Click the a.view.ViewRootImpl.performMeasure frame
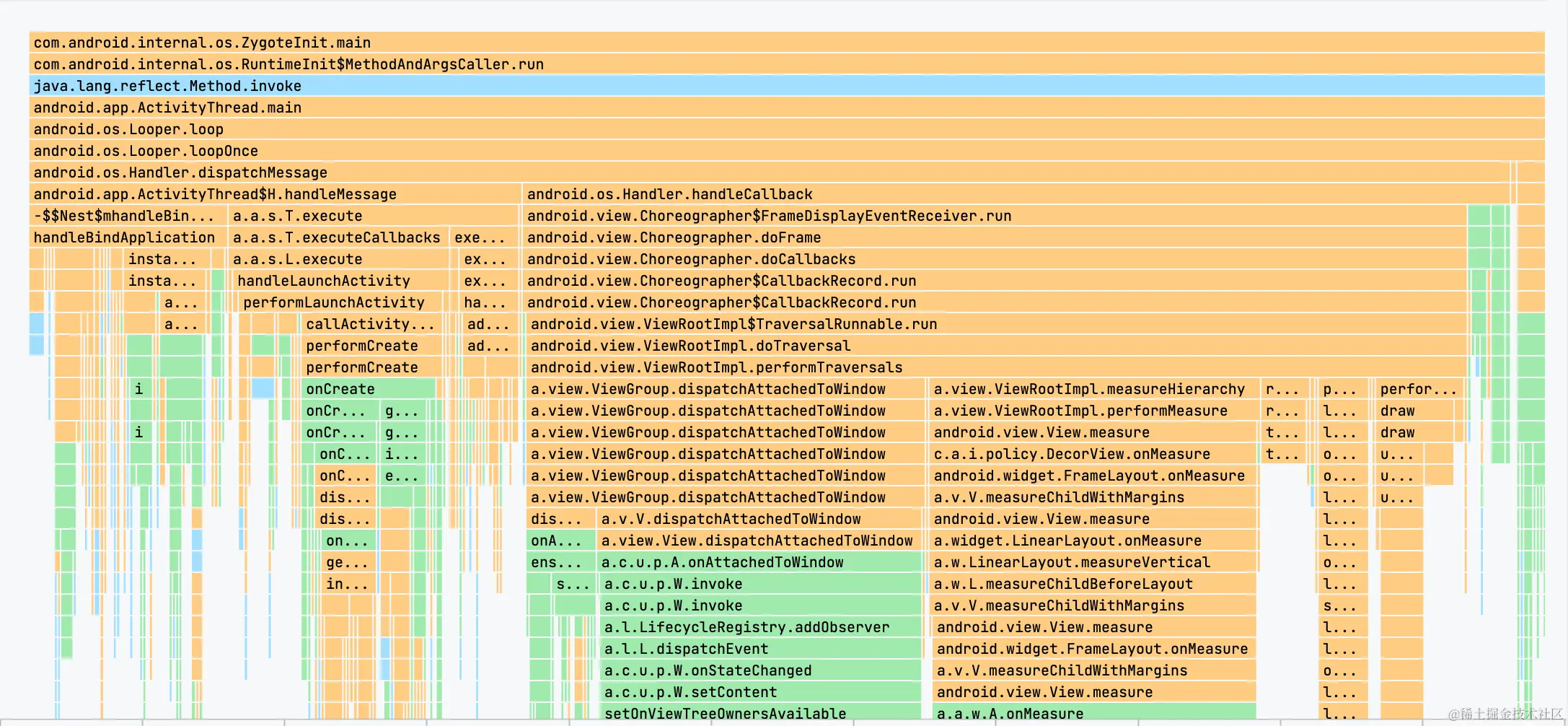The image size is (1568, 726). pyautogui.click(x=1093, y=411)
